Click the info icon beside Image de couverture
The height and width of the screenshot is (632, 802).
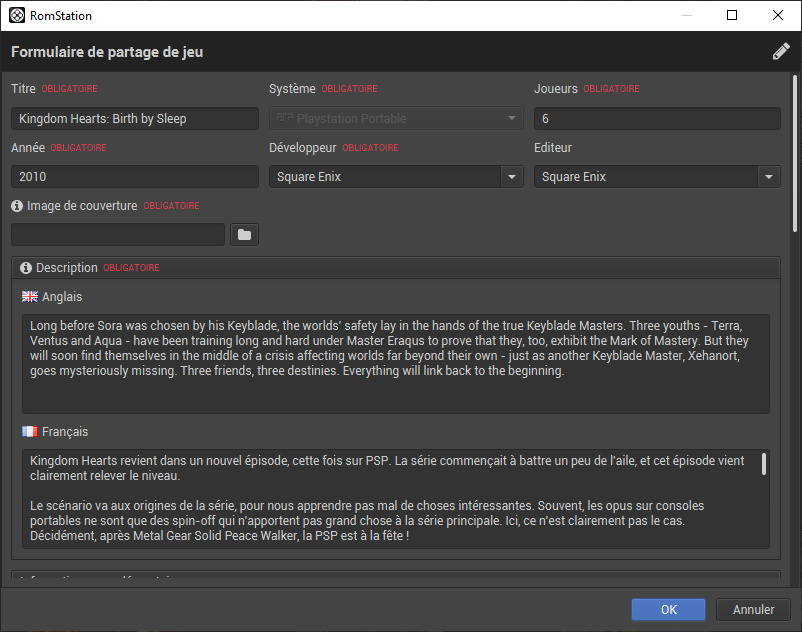tap(17, 206)
